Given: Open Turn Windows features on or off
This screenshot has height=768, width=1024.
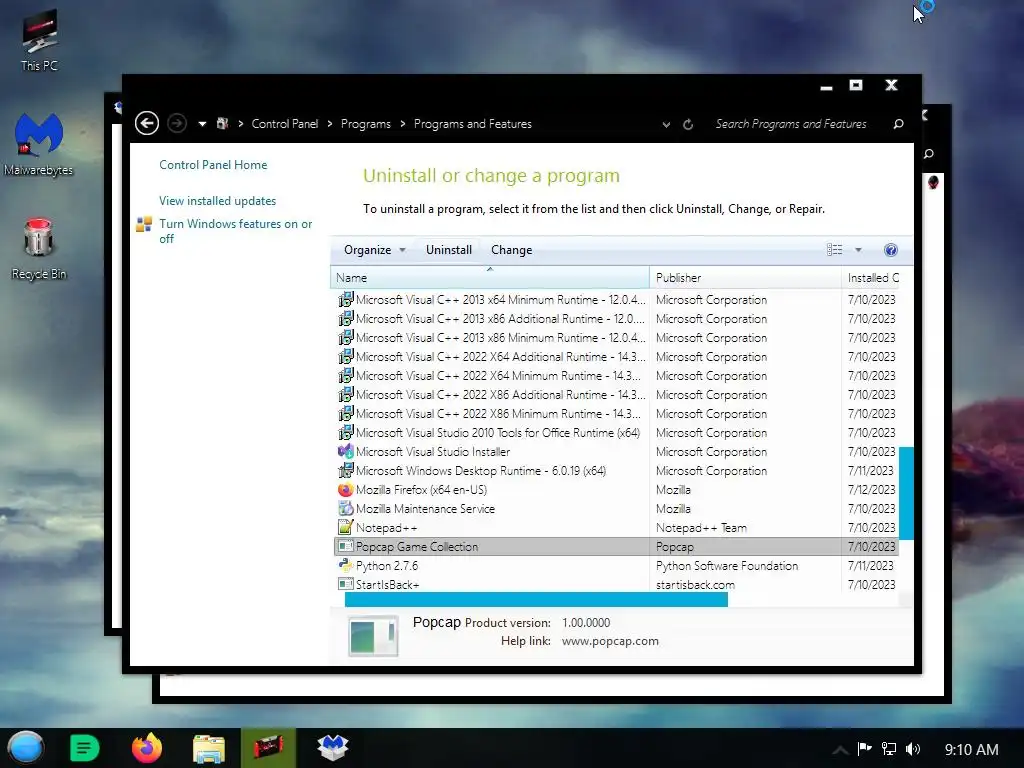Looking at the screenshot, I should point(236,231).
